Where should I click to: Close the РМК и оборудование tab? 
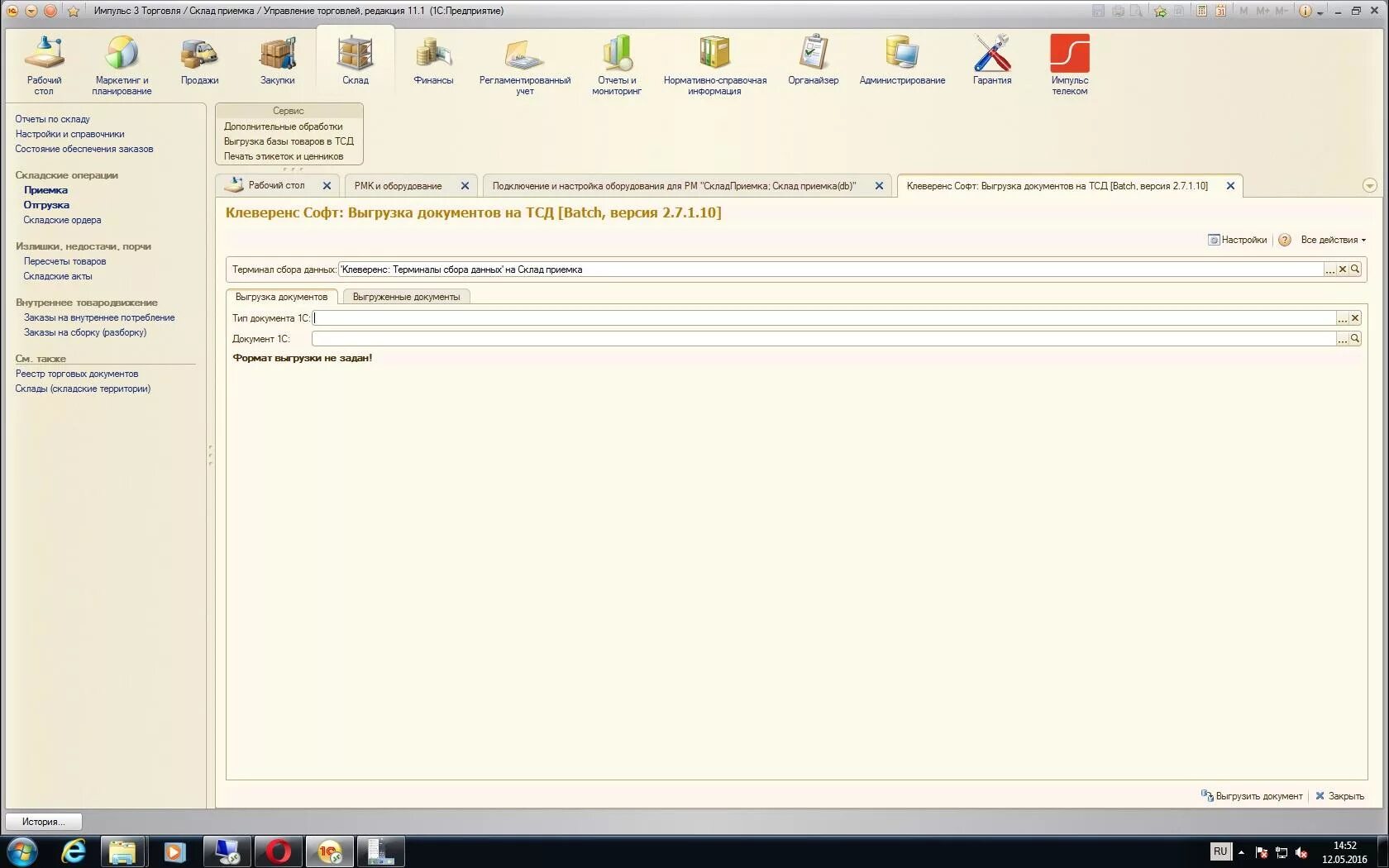465,186
